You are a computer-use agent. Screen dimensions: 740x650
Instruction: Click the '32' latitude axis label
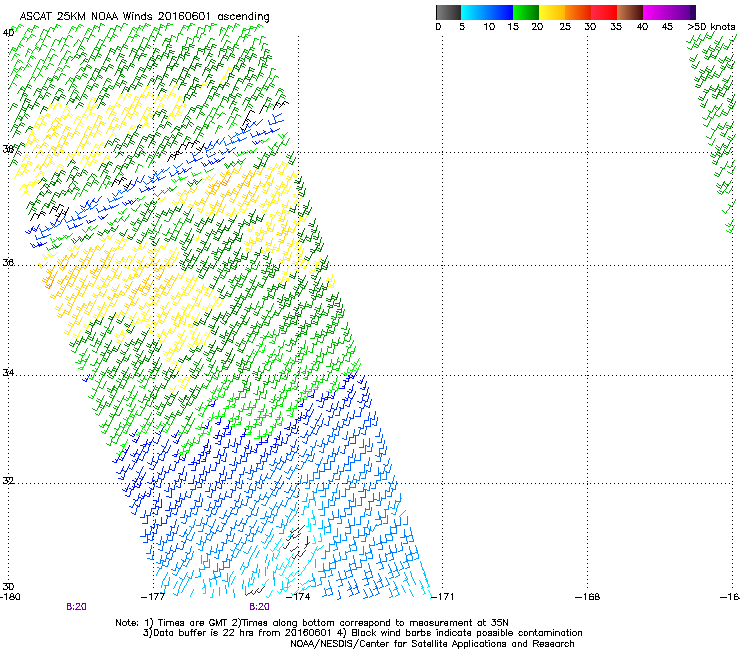(x=8, y=481)
